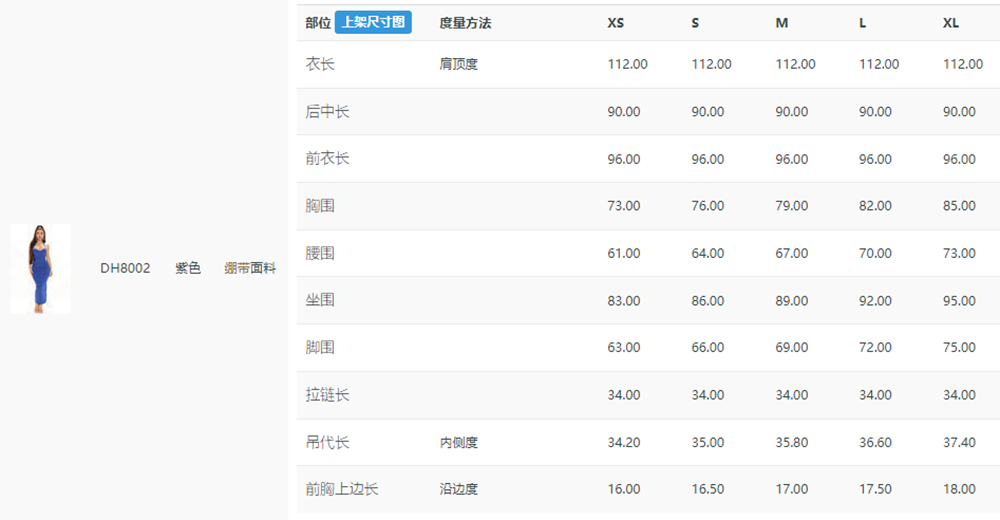Select the 衣长 row label
The width and height of the screenshot is (1000, 520).
click(x=320, y=64)
